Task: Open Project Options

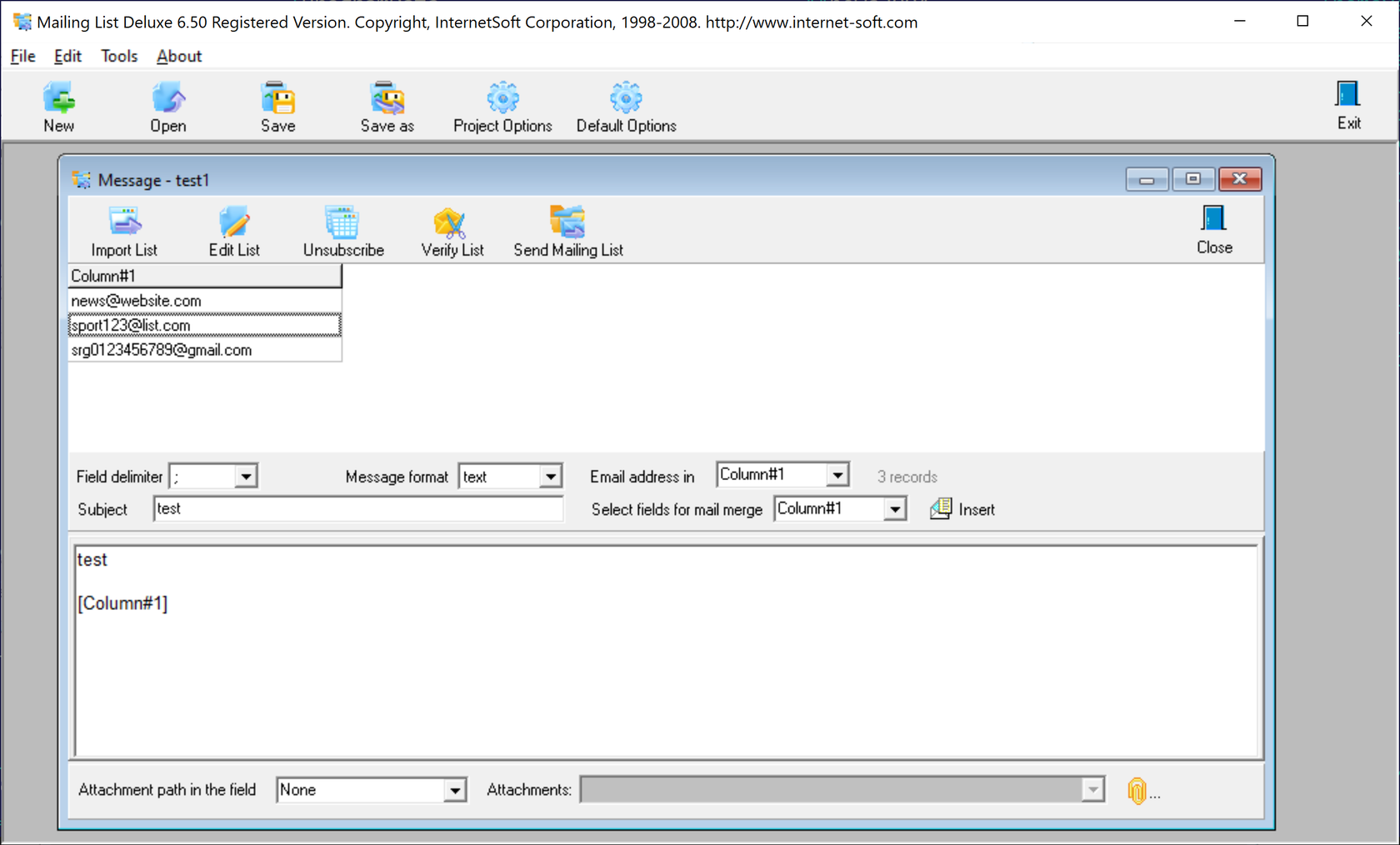Action: pyautogui.click(x=502, y=106)
